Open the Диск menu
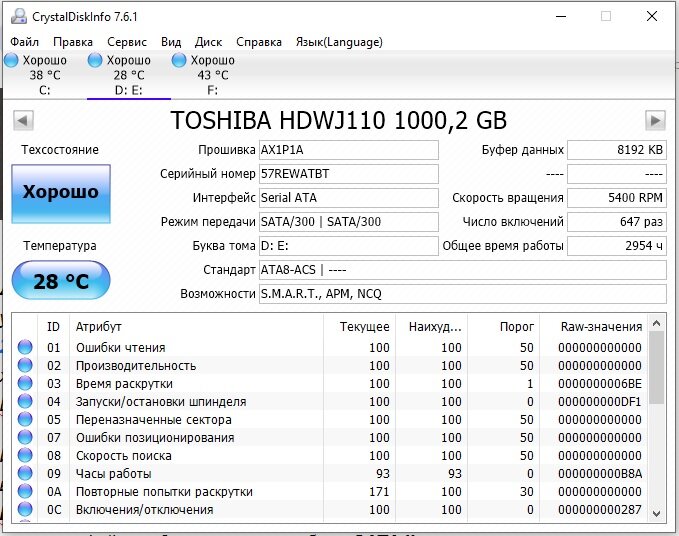 pyautogui.click(x=208, y=42)
